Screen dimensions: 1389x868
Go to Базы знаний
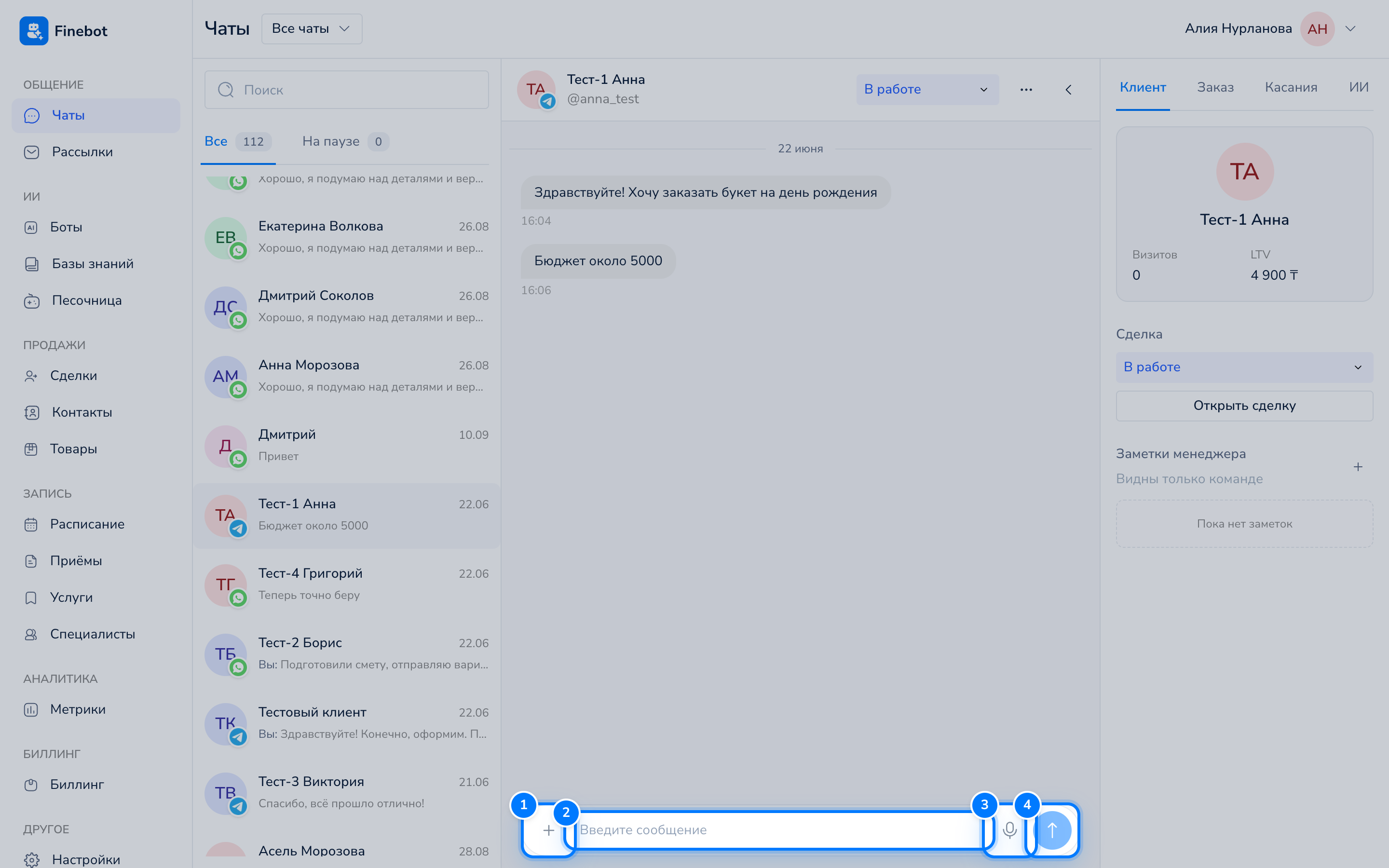96,264
